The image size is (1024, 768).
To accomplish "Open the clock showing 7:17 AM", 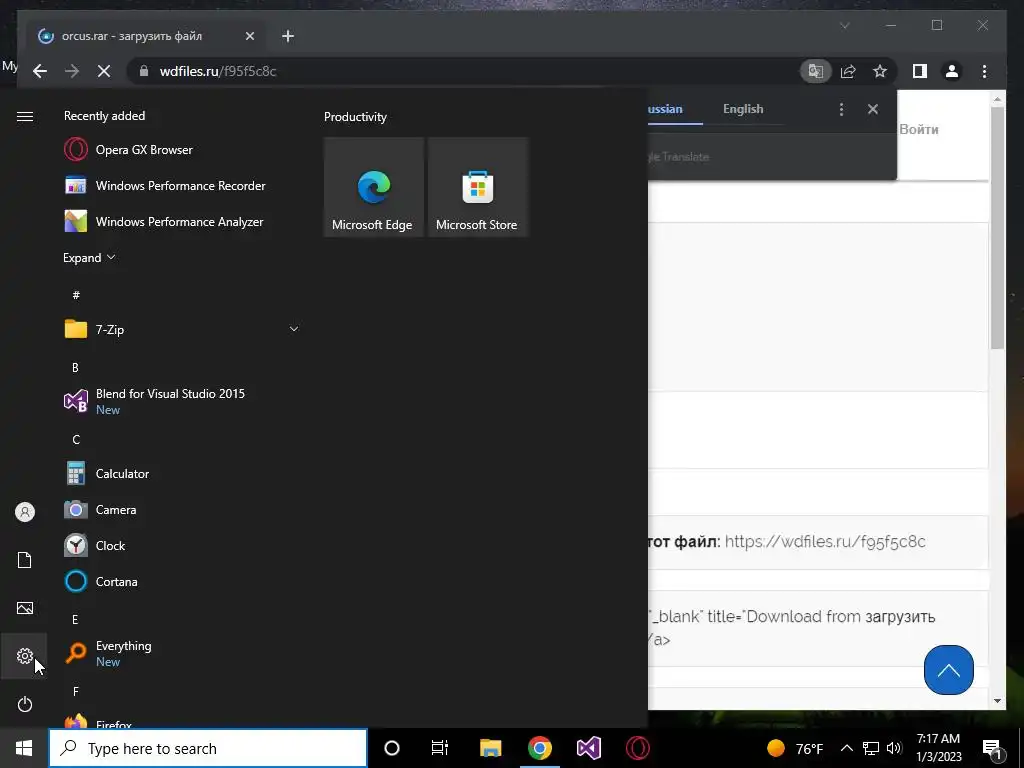I will (938, 748).
